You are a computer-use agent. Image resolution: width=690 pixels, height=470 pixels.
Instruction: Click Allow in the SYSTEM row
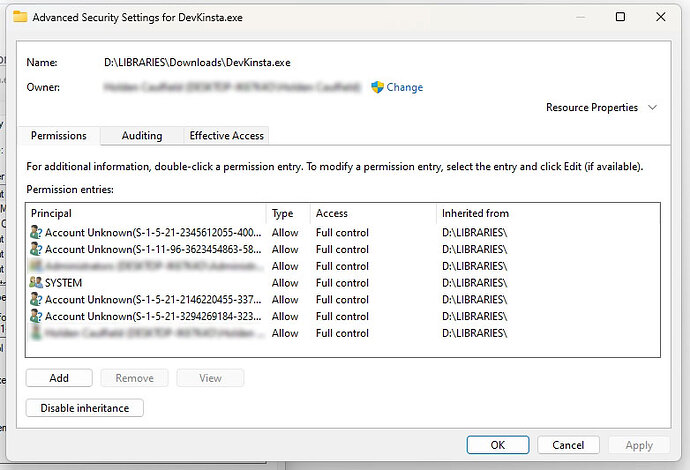[x=285, y=283]
